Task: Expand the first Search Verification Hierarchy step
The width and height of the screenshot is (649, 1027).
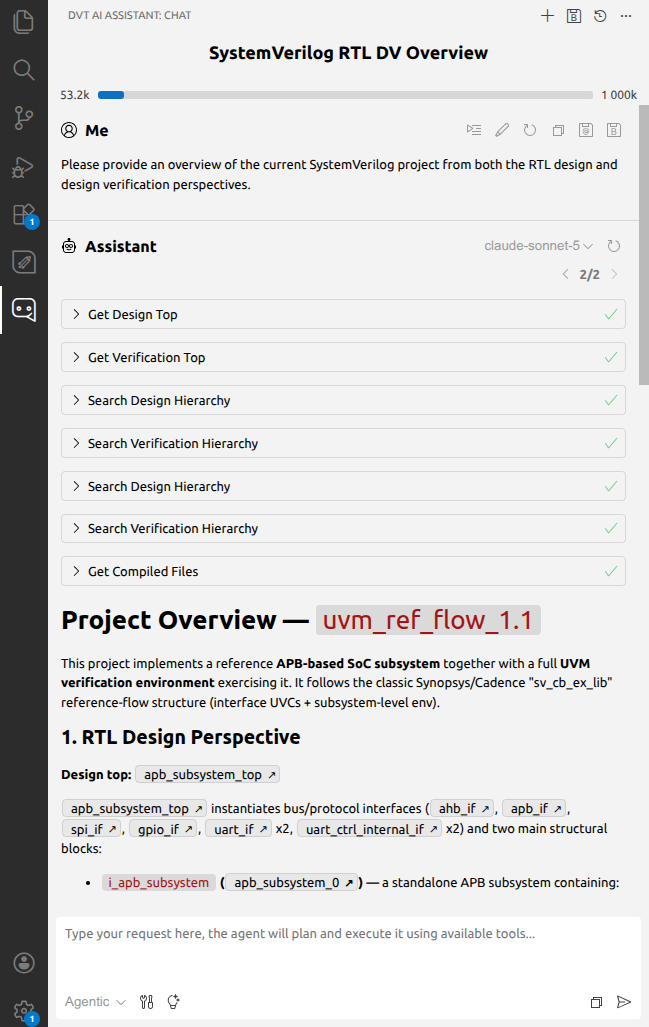Action: [x=343, y=443]
